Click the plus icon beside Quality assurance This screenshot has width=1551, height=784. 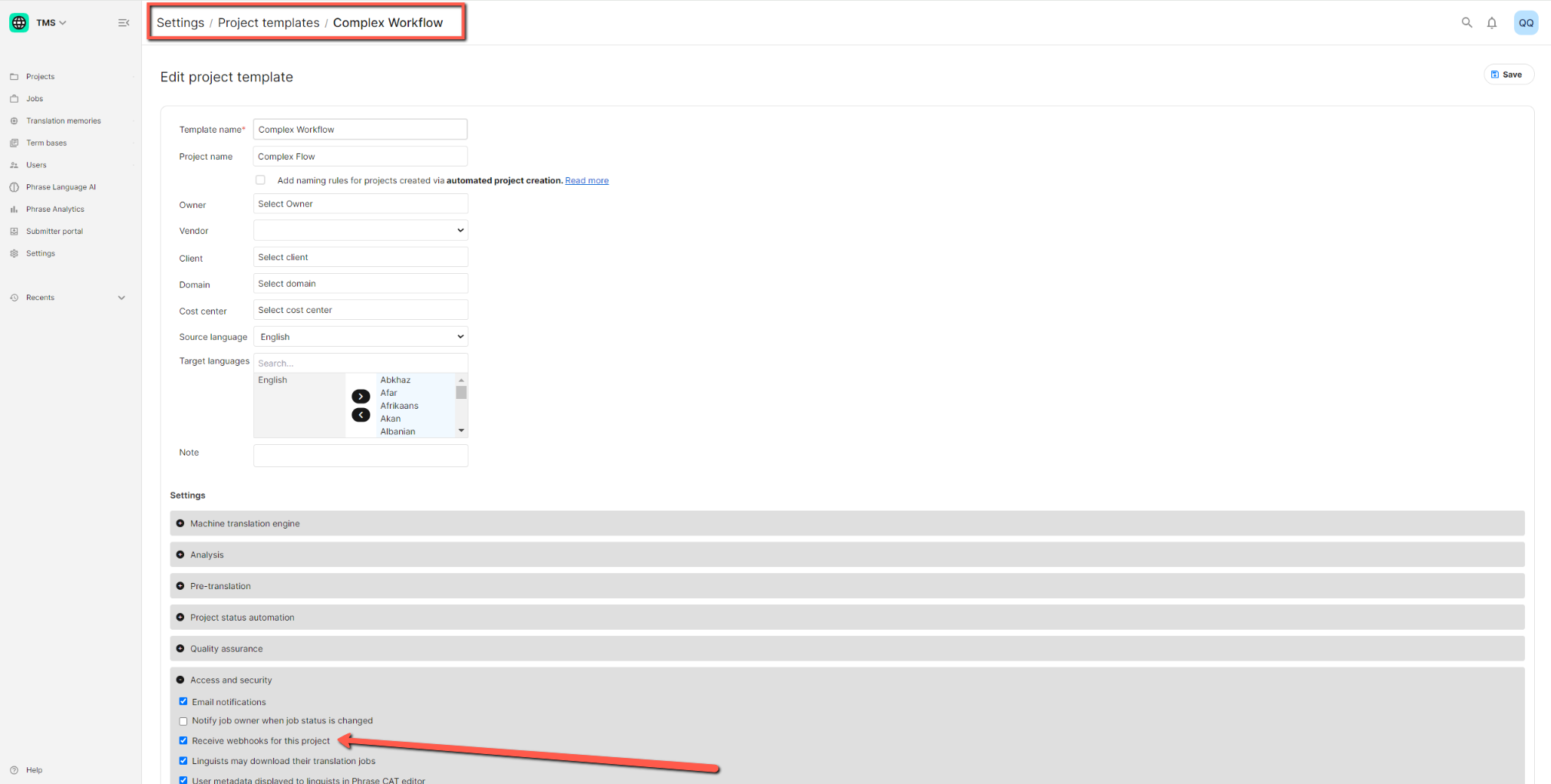(180, 649)
